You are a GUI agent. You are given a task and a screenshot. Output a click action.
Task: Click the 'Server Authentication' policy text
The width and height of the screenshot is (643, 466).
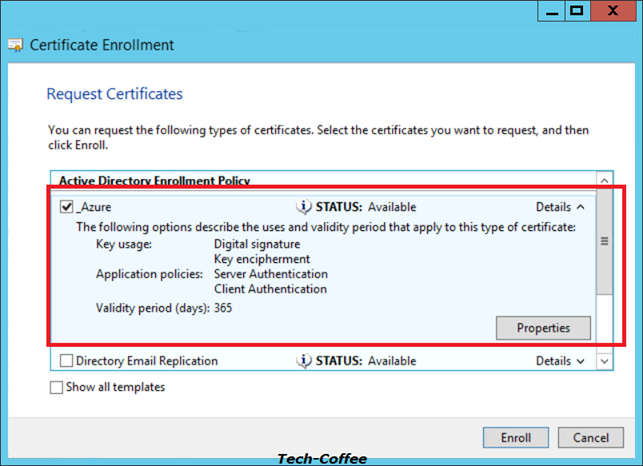(271, 274)
